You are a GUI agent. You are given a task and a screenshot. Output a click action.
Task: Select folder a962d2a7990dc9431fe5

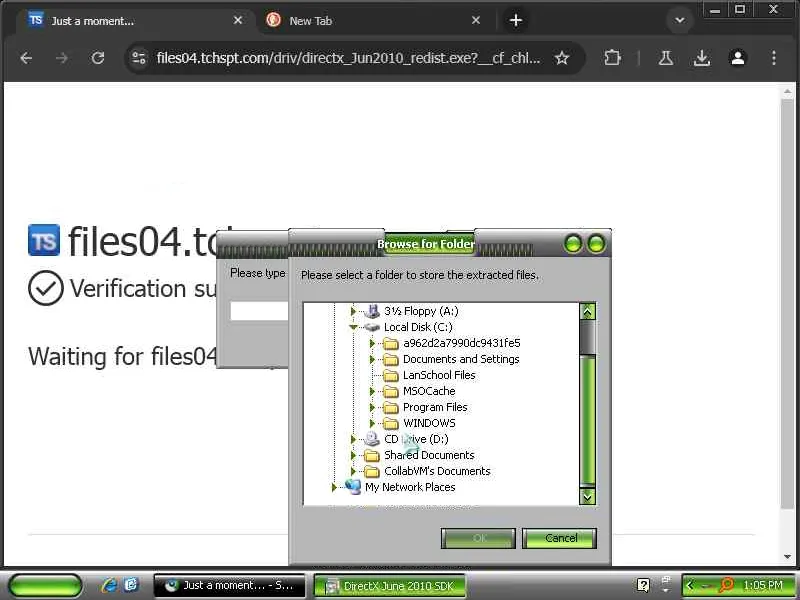point(462,343)
